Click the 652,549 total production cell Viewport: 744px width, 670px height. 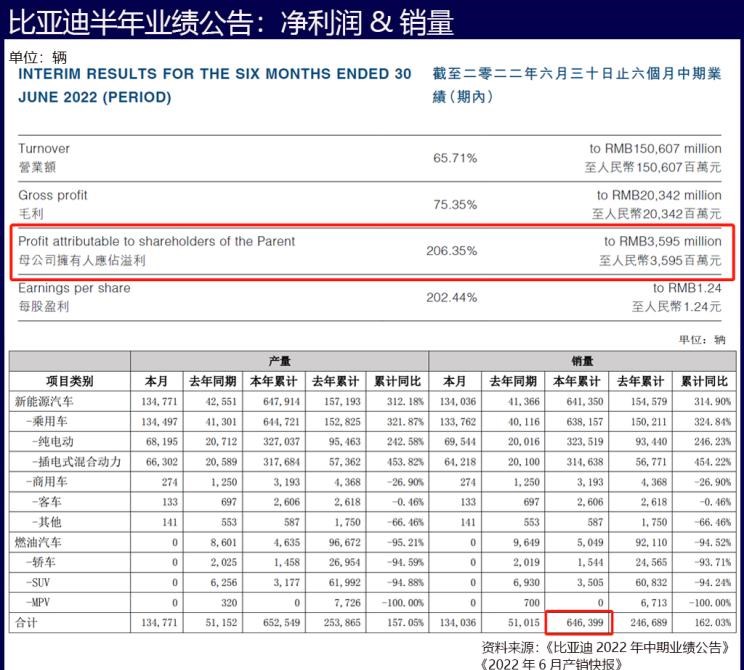(281, 623)
